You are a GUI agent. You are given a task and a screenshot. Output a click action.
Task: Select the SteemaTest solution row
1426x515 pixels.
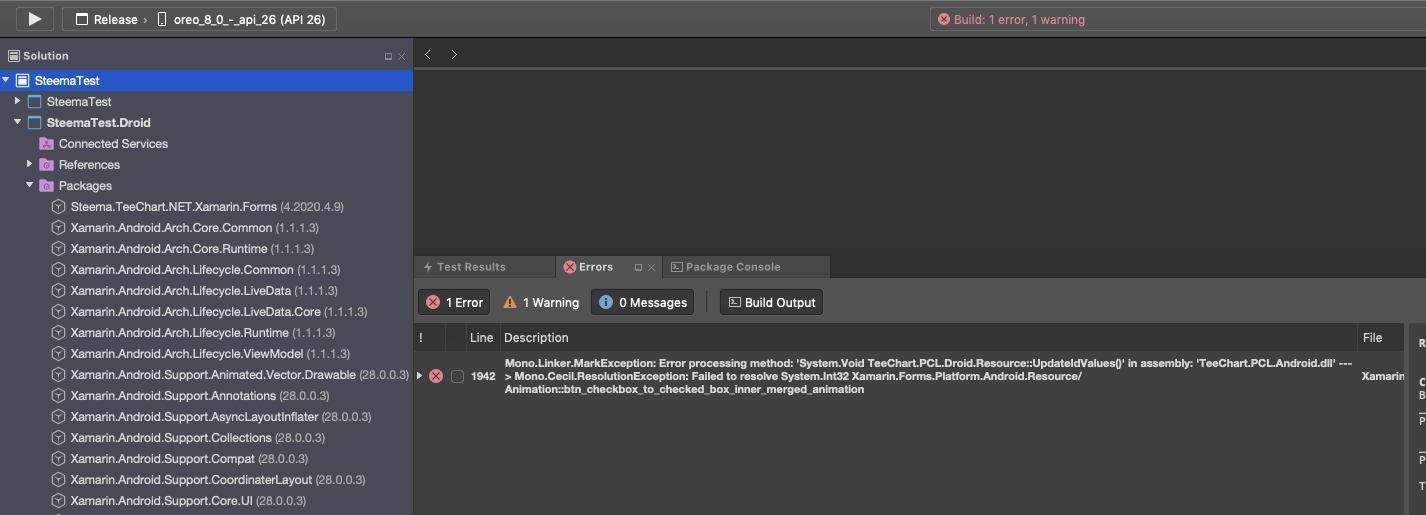click(x=206, y=80)
